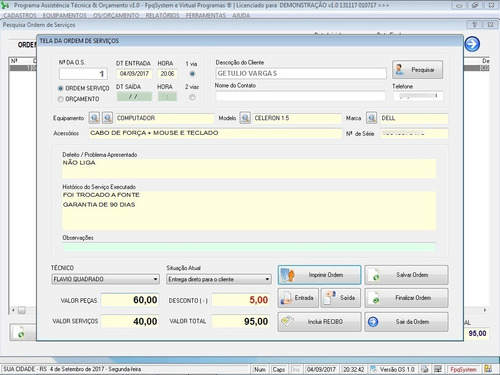Click the Marca search icon
Screen dimensions: 500x375
[372, 118]
